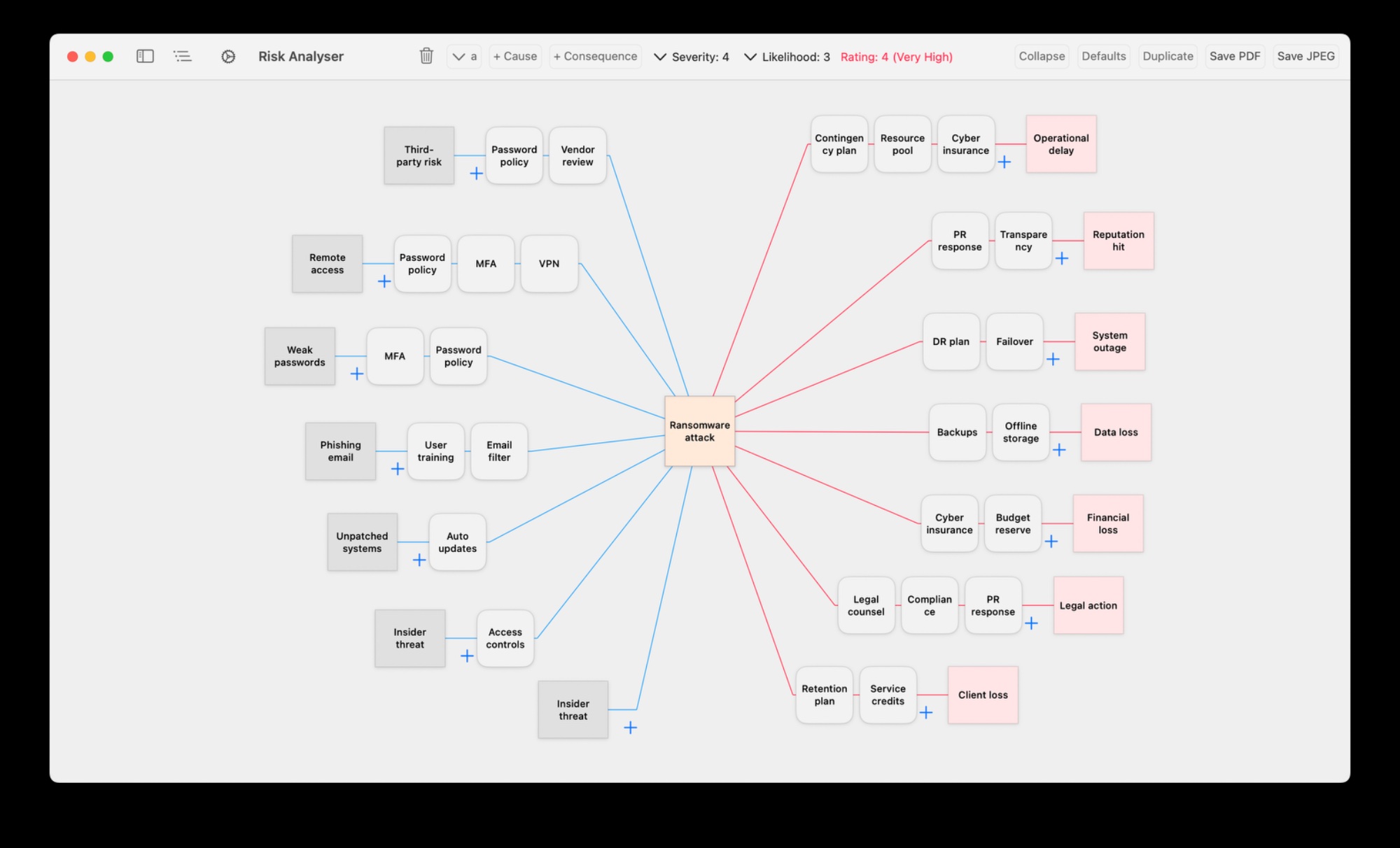The image size is (1400, 848).
Task: Toggle the sidebar panel icon
Action: click(145, 56)
